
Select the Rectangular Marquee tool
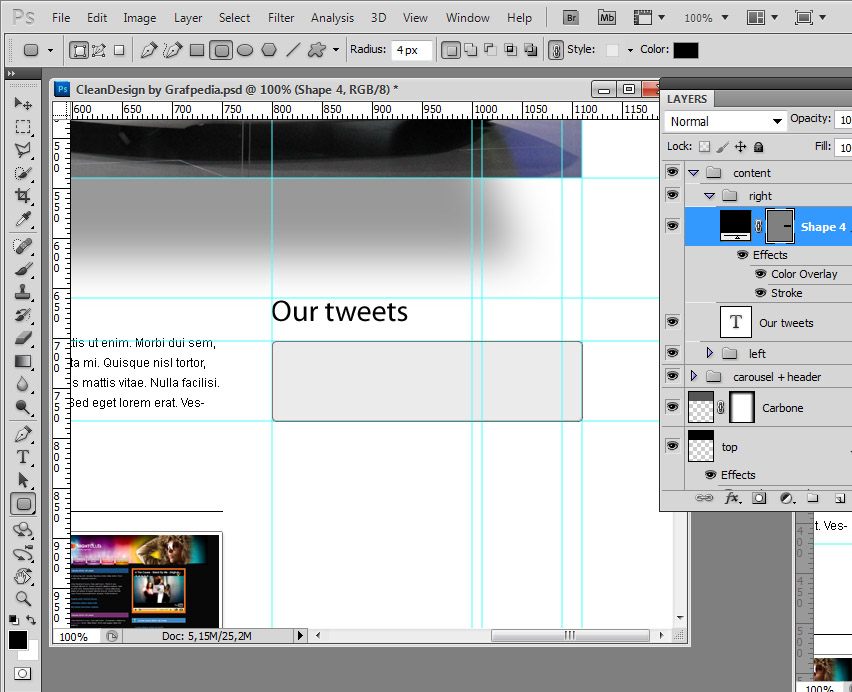23,127
